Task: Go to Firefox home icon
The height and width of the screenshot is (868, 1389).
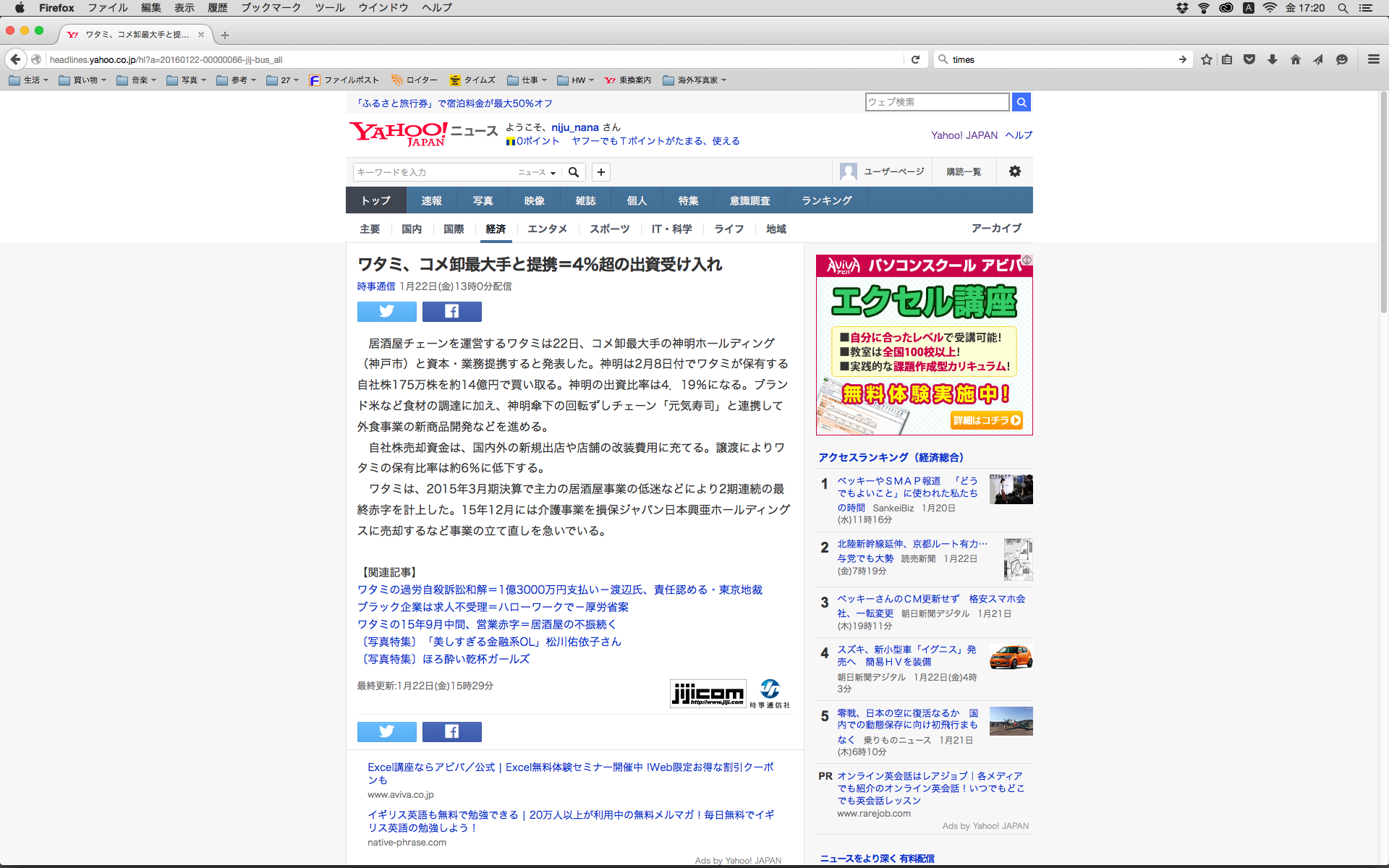Action: pyautogui.click(x=1295, y=59)
